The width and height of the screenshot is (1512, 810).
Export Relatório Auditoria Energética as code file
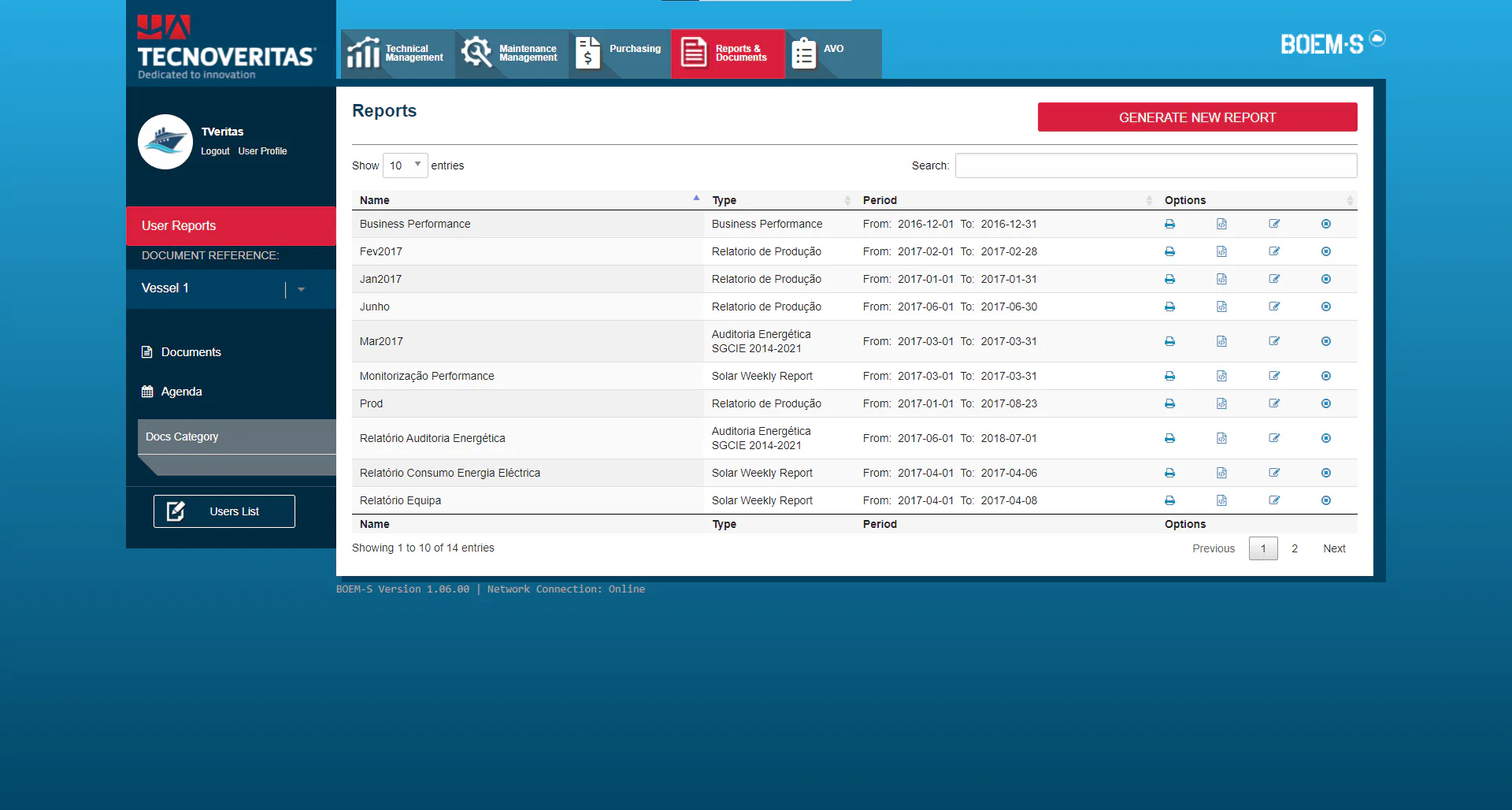click(x=1221, y=438)
